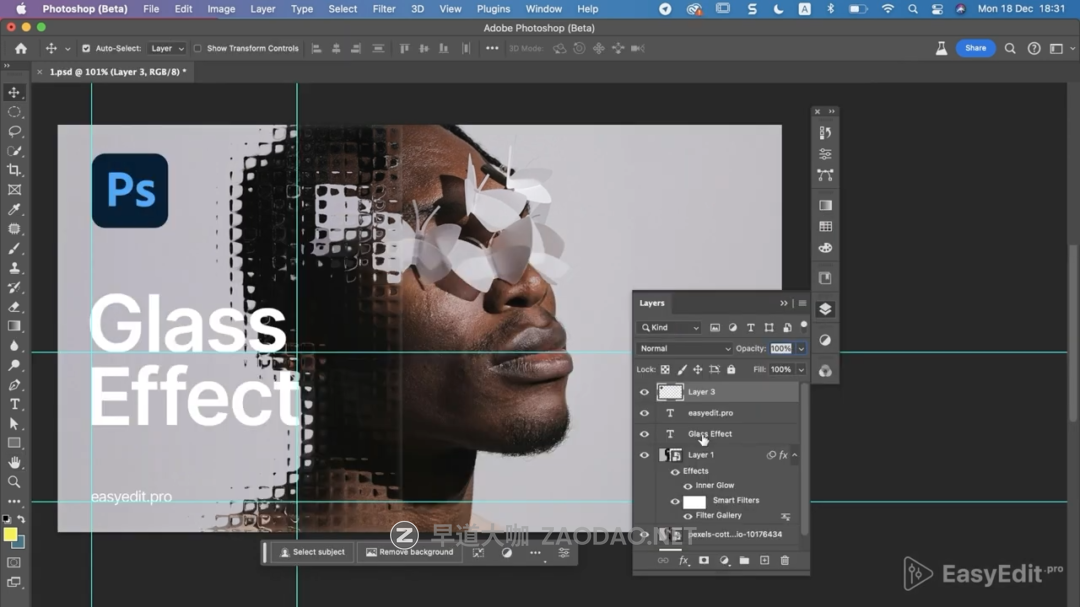Toggle visibility of Inner Glow effect
The width and height of the screenshot is (1080, 607).
687,486
